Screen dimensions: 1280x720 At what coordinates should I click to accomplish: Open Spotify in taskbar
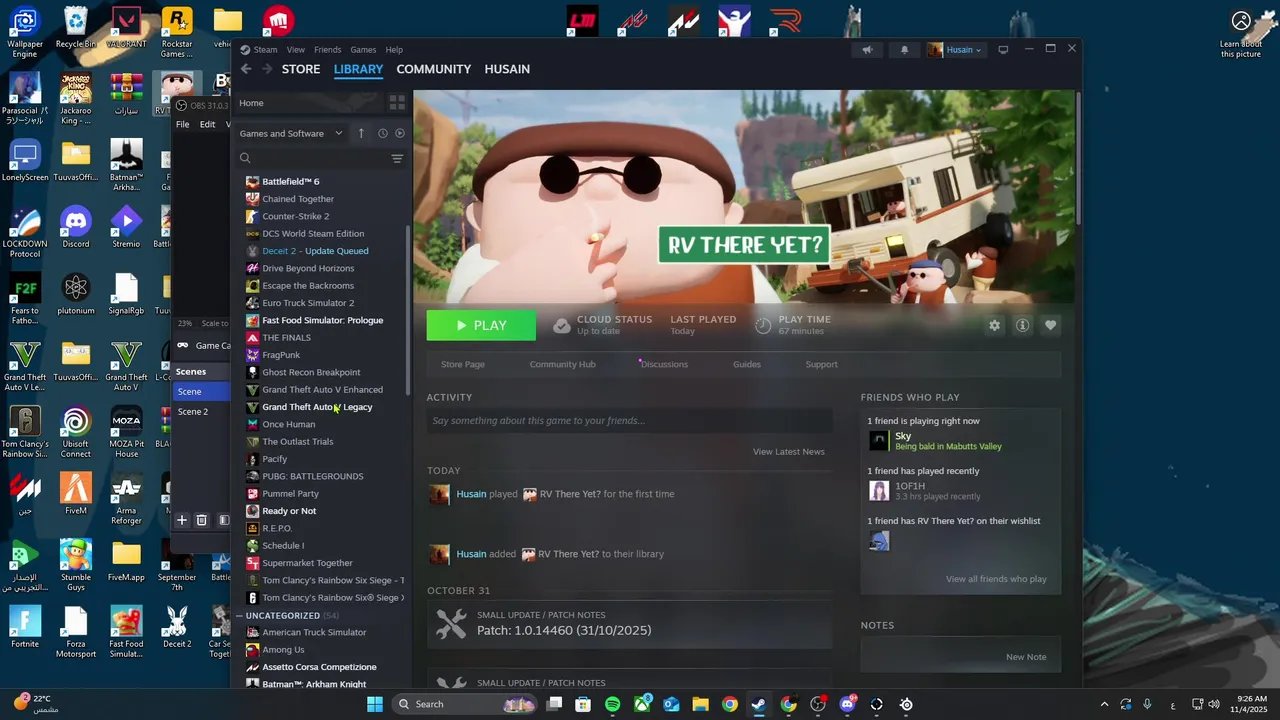pyautogui.click(x=613, y=704)
